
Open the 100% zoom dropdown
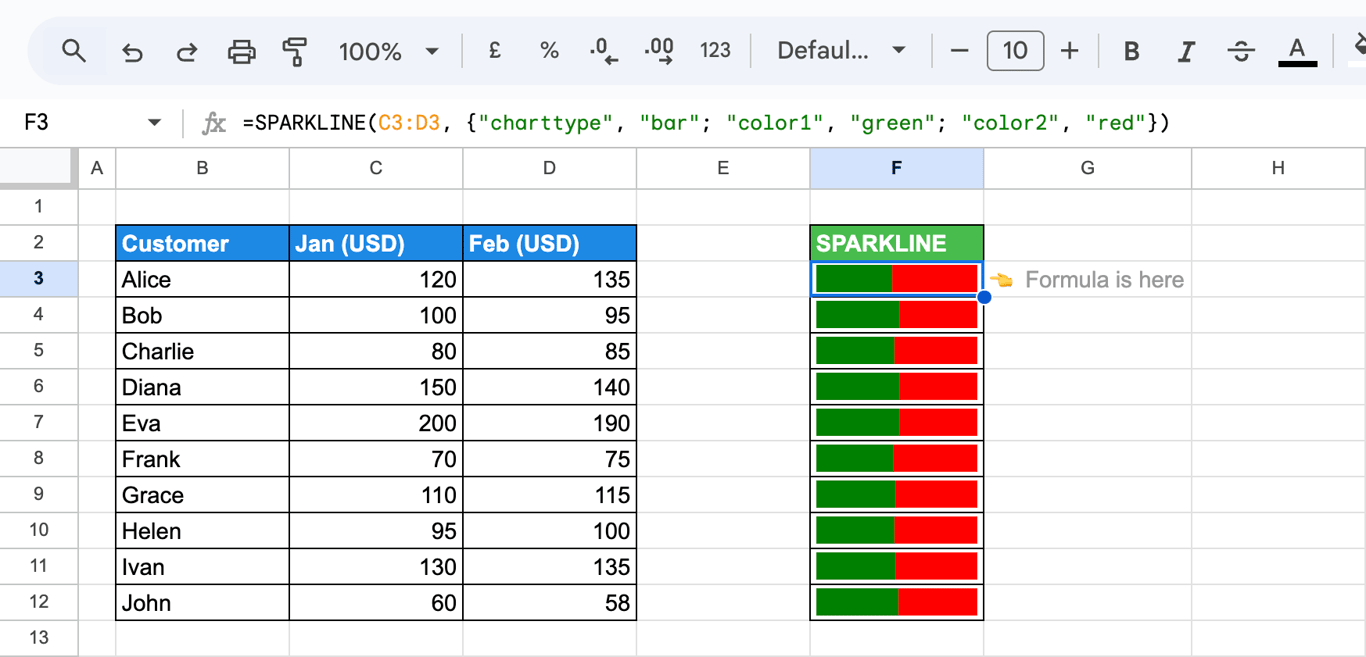pos(389,51)
